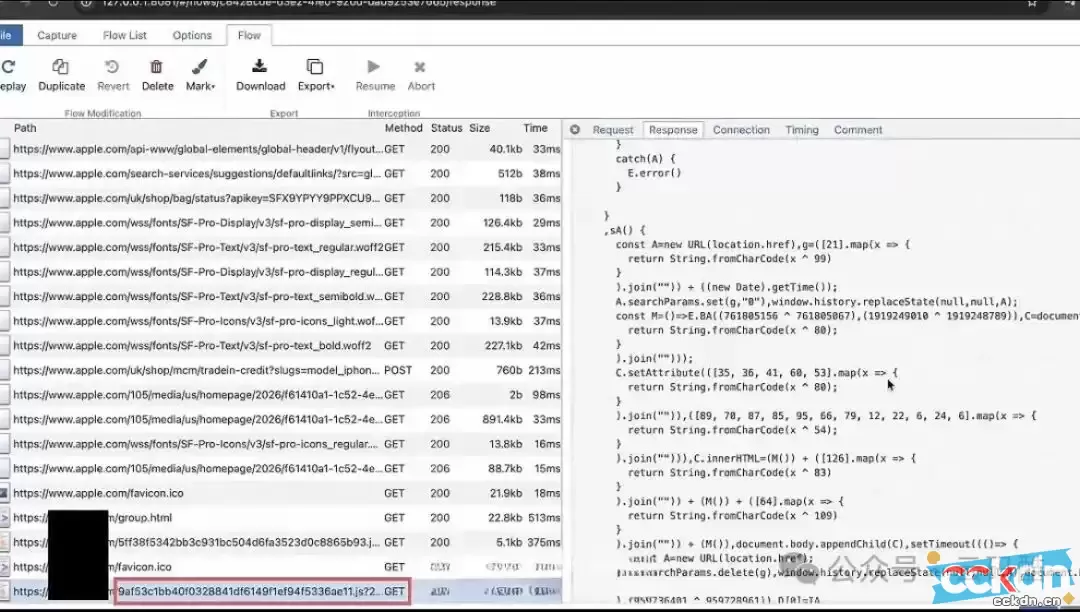The height and width of the screenshot is (612, 1080).
Task: Switch to the Connection detail tab
Action: [741, 130]
